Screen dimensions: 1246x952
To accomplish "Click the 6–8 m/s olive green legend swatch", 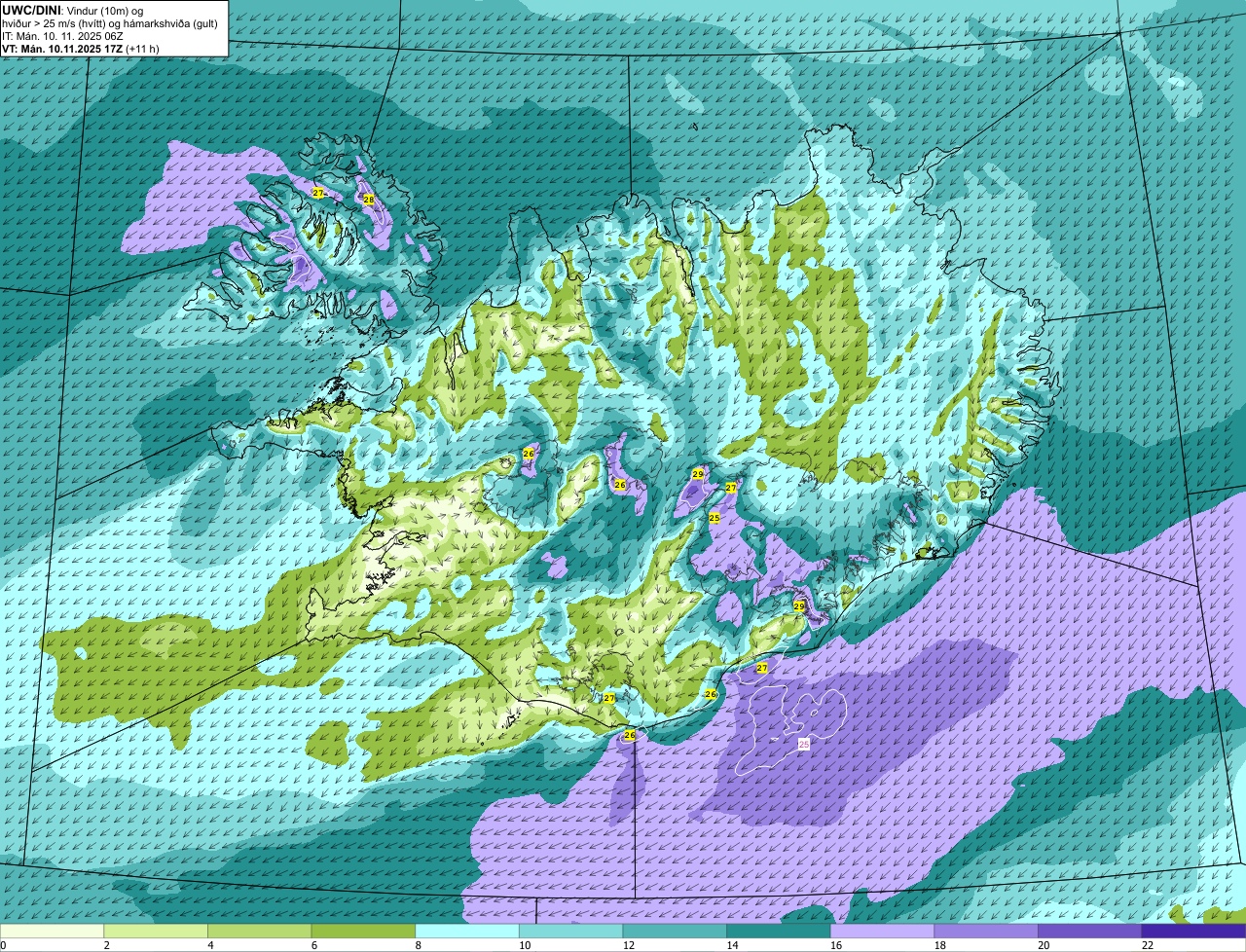I will (x=363, y=932).
